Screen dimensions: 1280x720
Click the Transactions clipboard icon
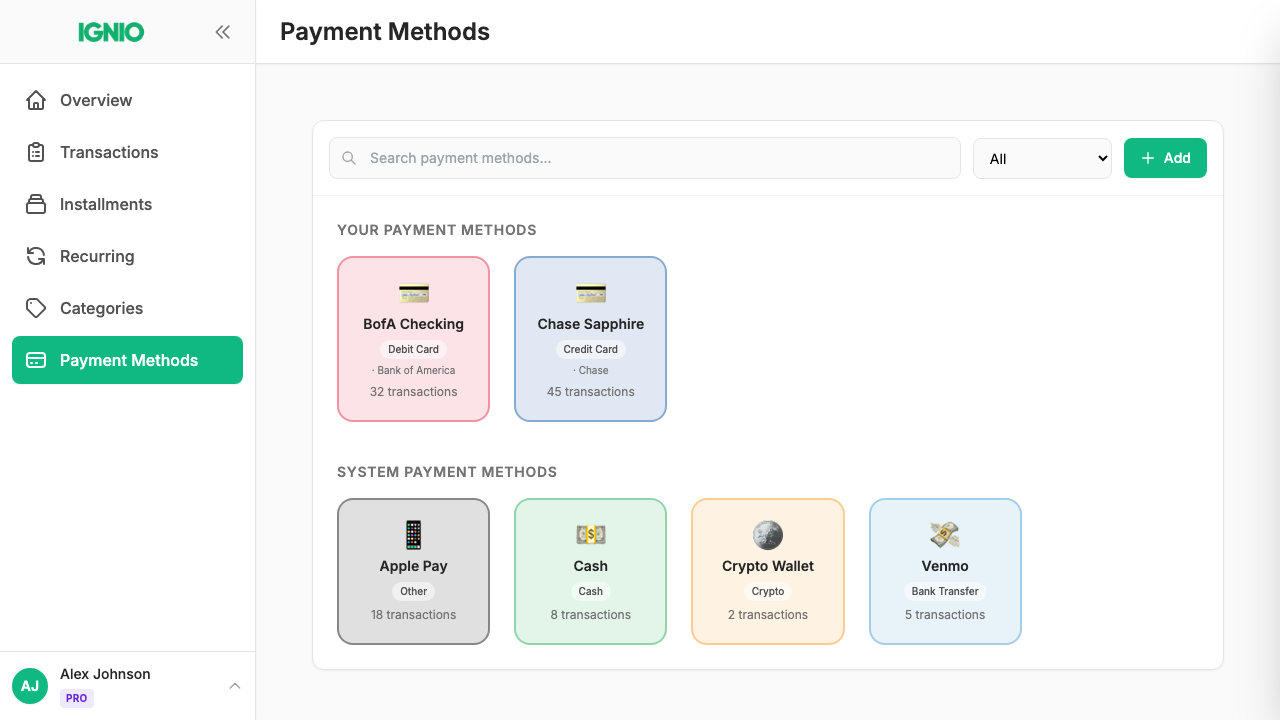[x=36, y=152]
